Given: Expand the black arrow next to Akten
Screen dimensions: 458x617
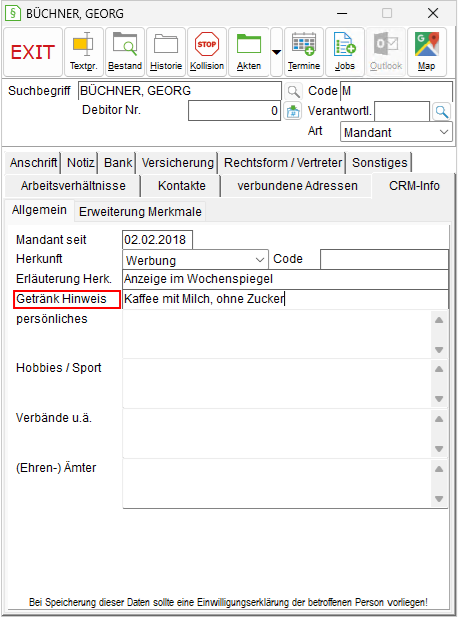Looking at the screenshot, I should [x=277, y=52].
